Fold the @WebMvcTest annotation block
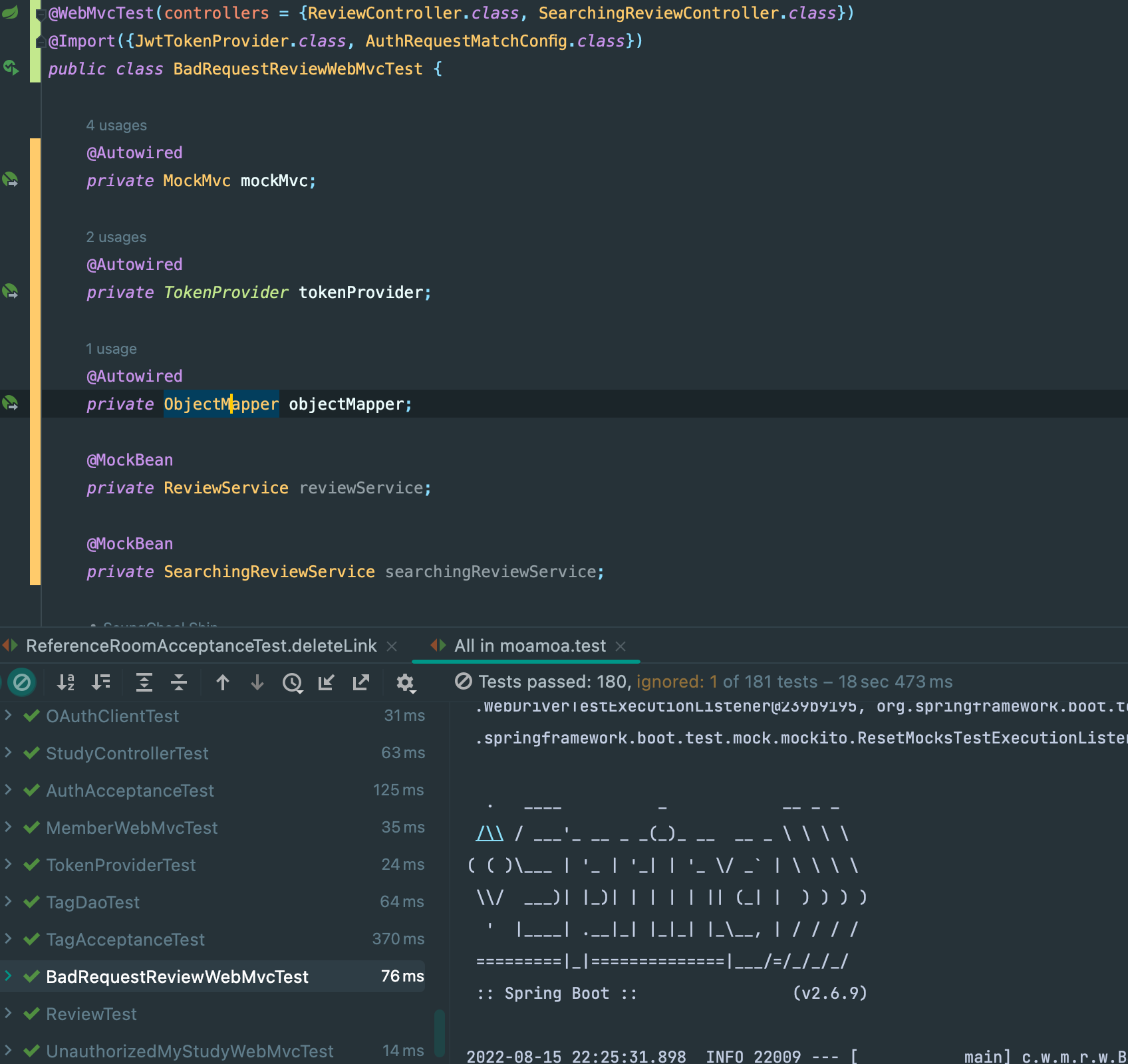The image size is (1128, 1064). (x=40, y=13)
